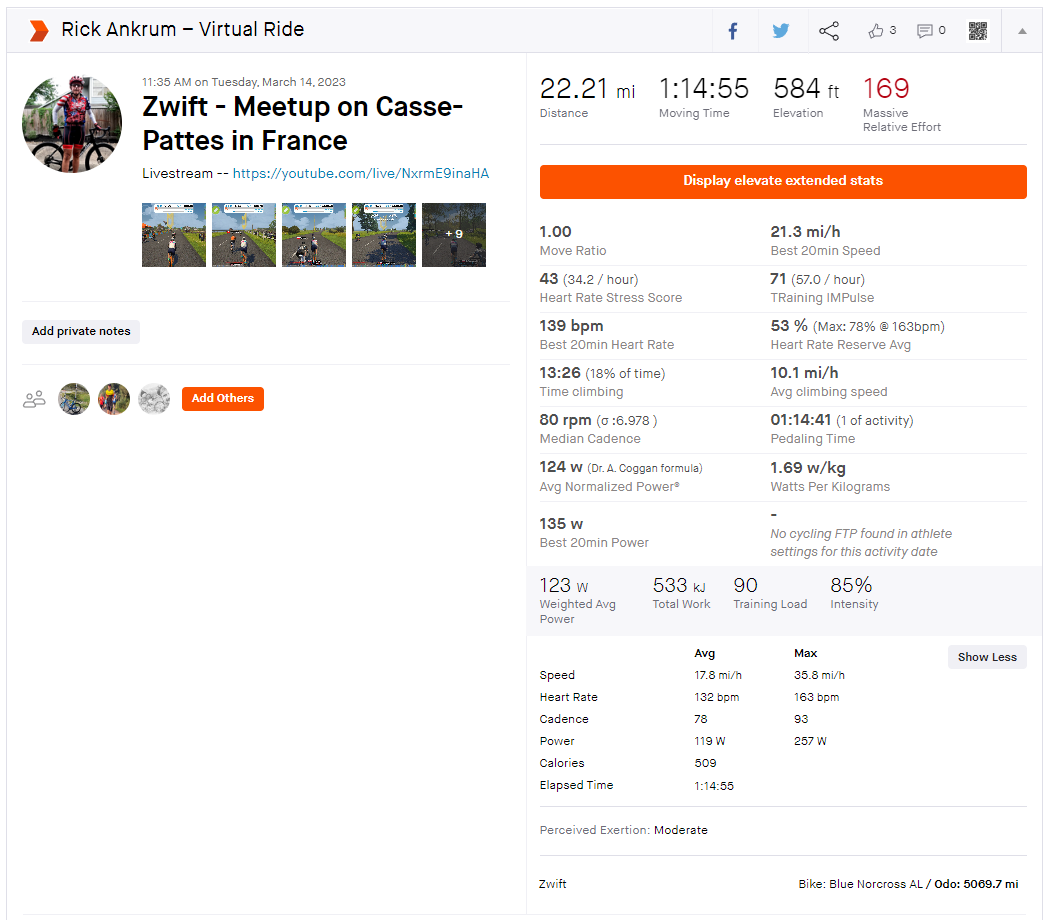Click the orange Strava chevron logo
The image size is (1047, 920).
tap(38, 30)
